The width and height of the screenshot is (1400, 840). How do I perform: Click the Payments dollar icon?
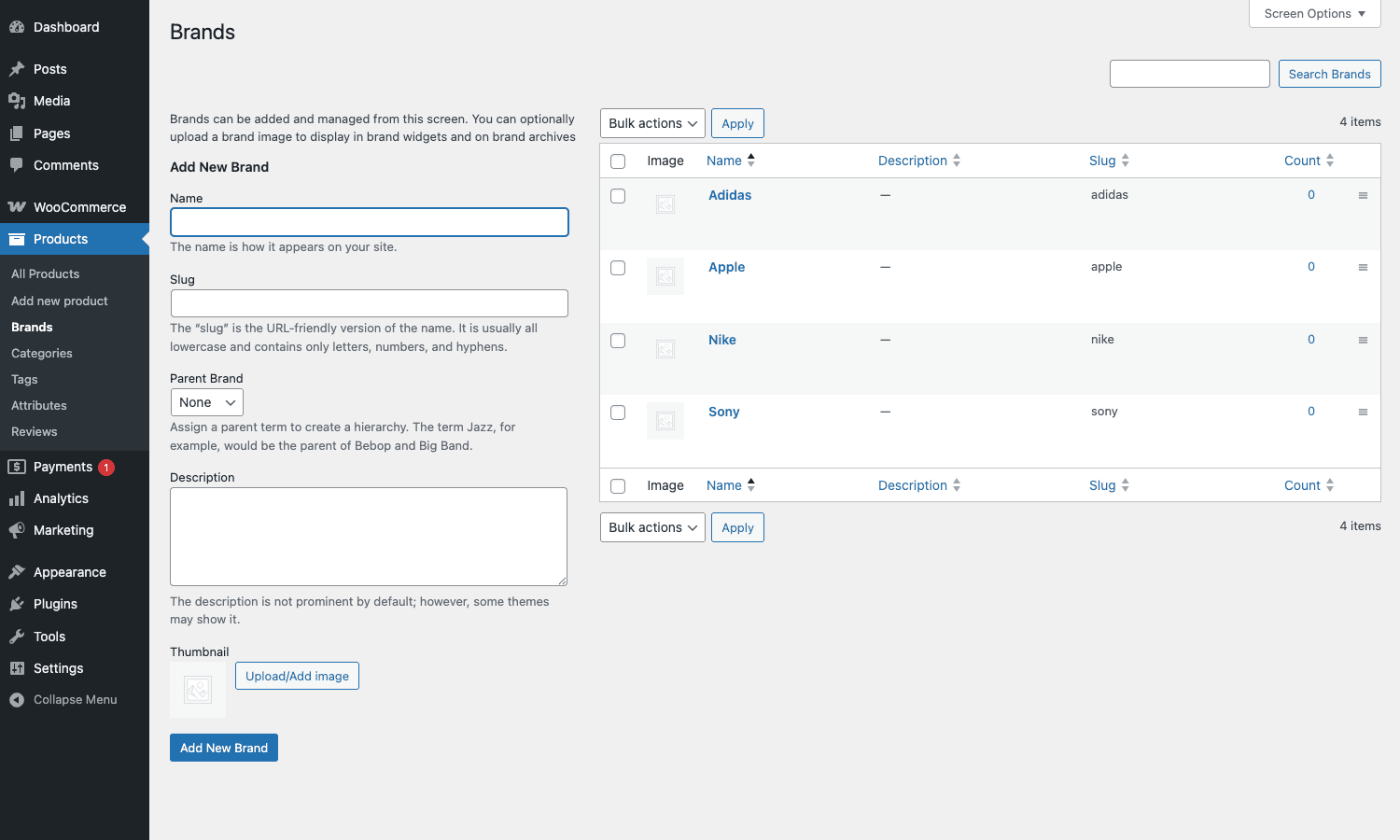17,467
